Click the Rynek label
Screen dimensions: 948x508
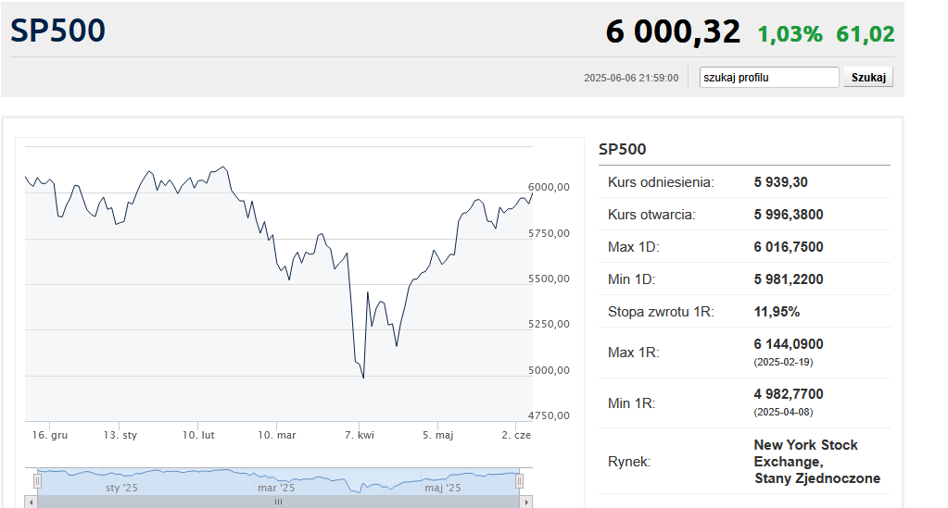pyautogui.click(x=629, y=462)
